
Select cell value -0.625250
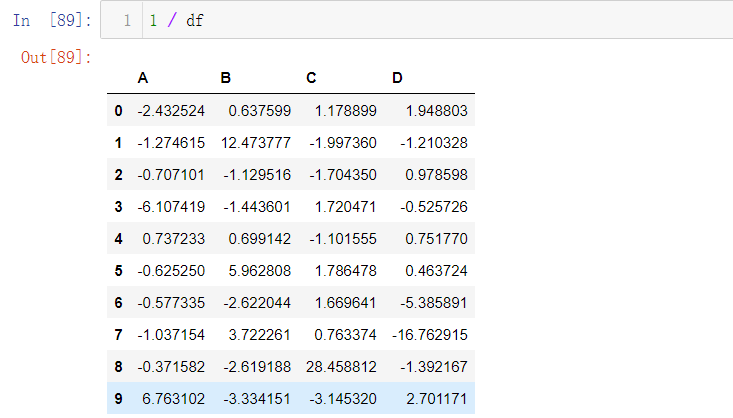pos(171,271)
